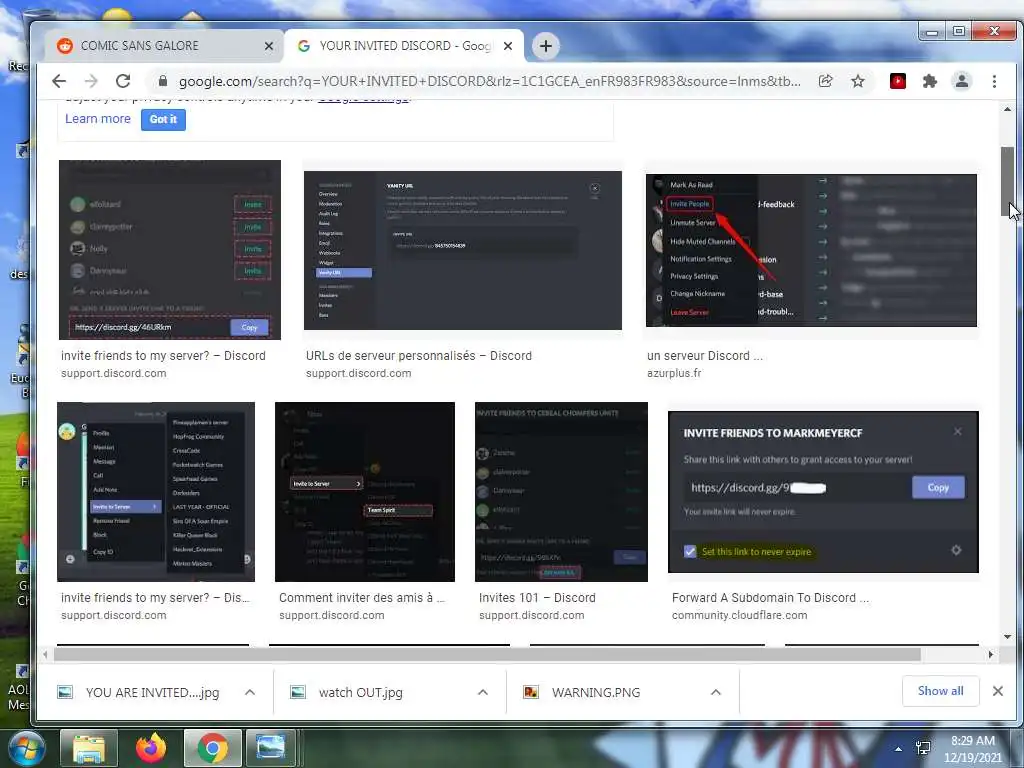Follow the Learn more link
Image resolution: width=1024 pixels, height=768 pixels.
click(97, 119)
